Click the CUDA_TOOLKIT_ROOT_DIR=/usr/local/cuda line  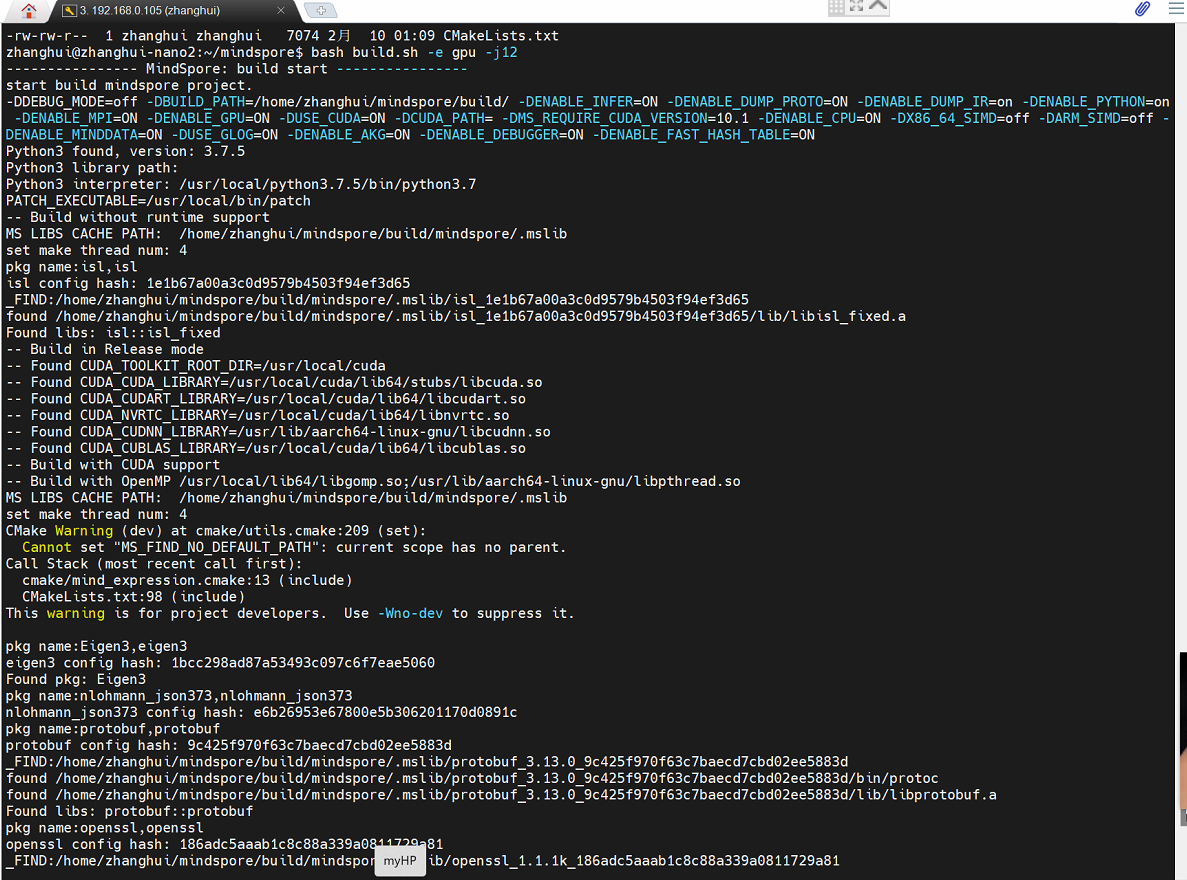(x=195, y=366)
